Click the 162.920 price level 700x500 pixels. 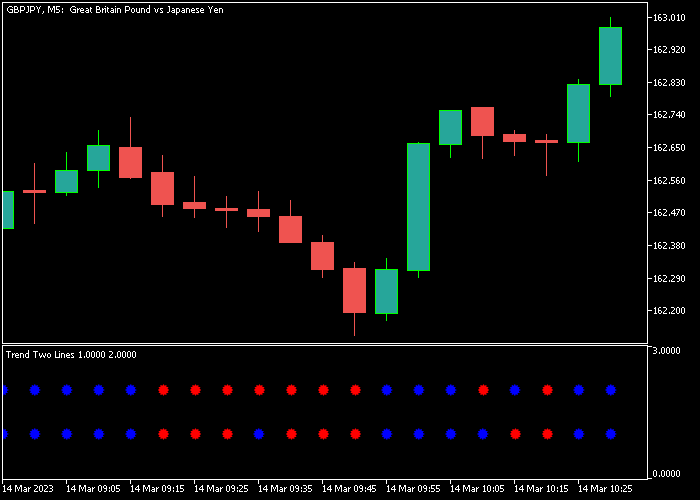point(668,50)
